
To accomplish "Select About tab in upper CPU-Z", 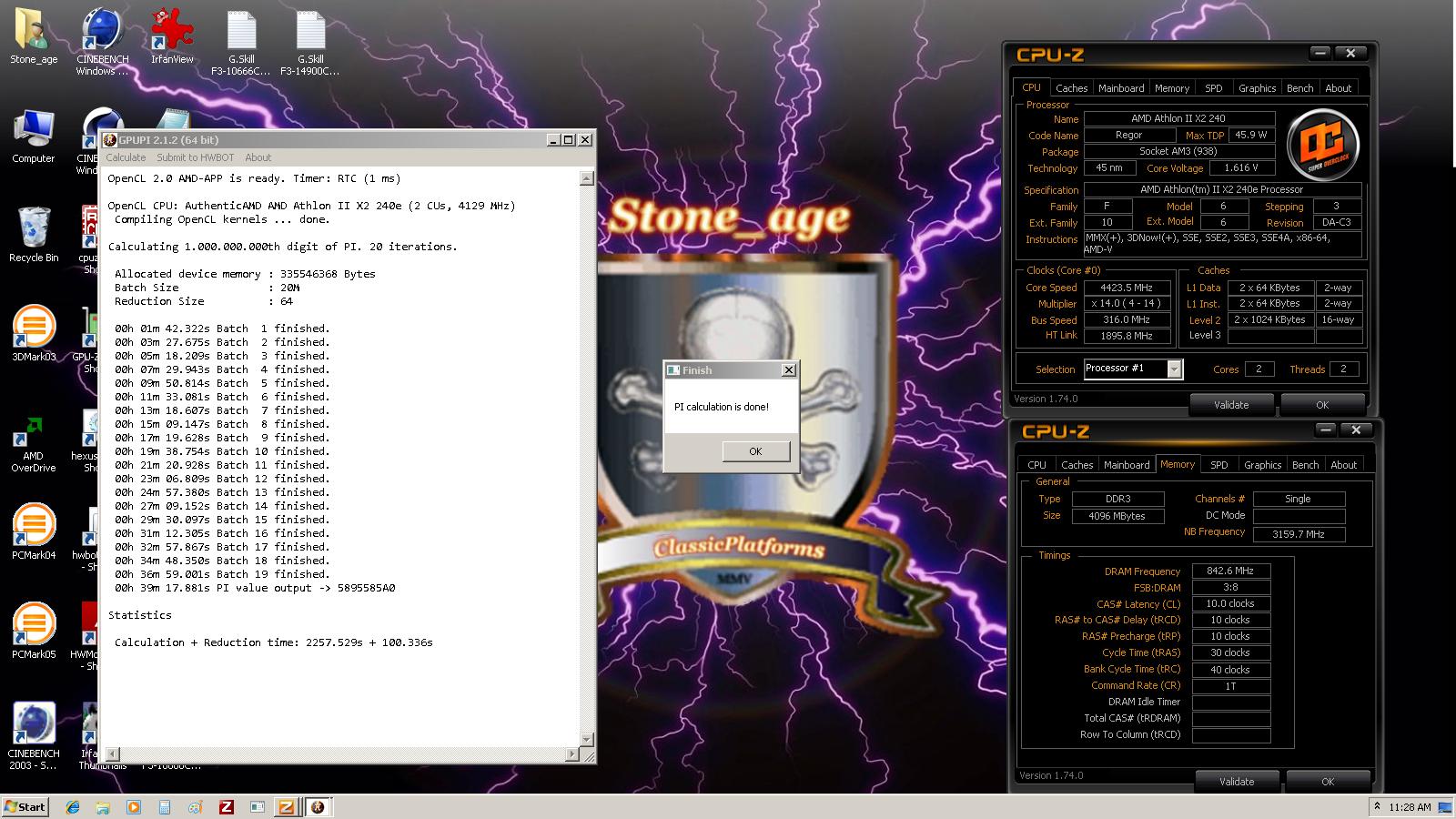I will (1339, 88).
